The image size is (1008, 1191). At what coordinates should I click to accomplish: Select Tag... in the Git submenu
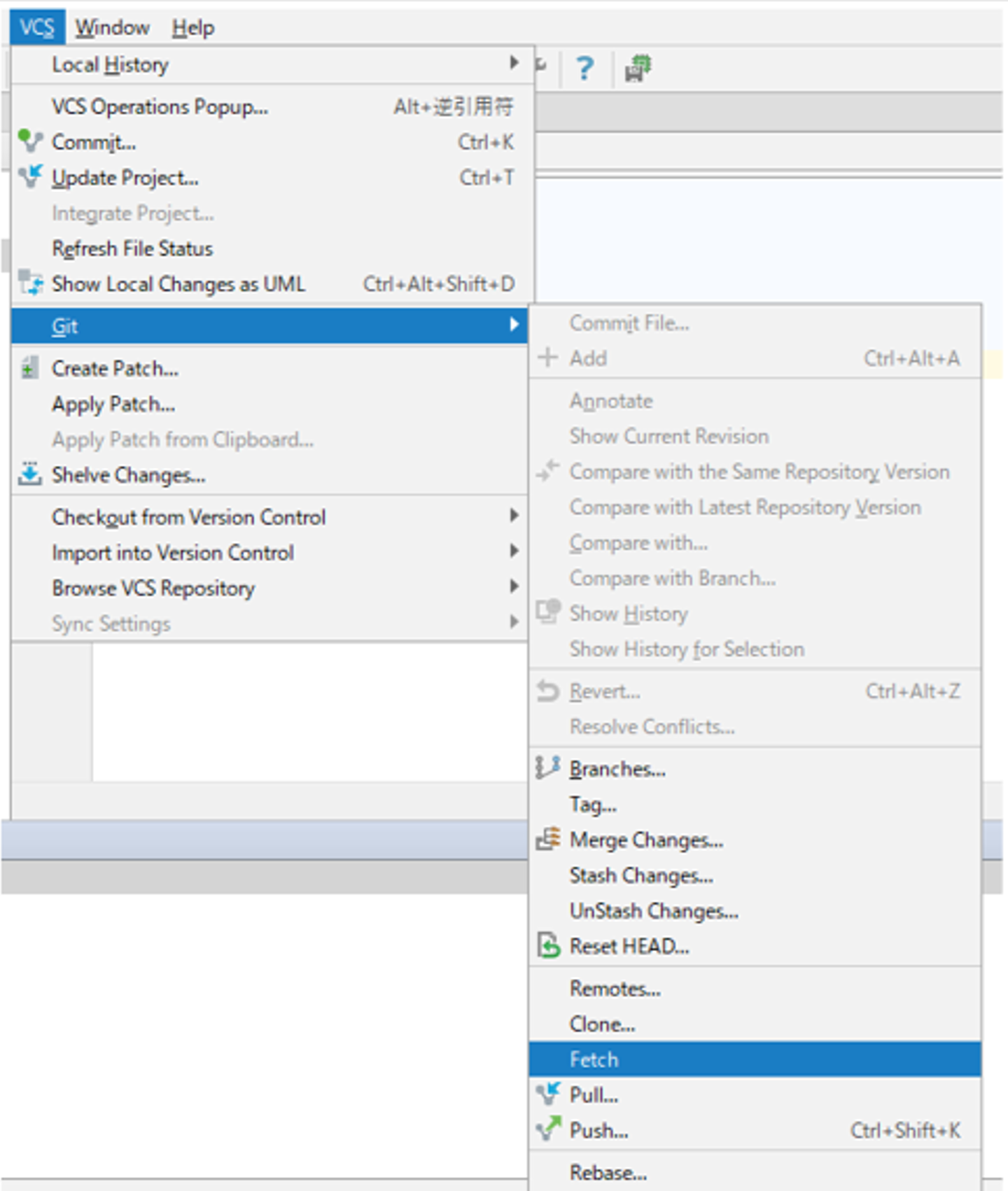click(x=755, y=804)
